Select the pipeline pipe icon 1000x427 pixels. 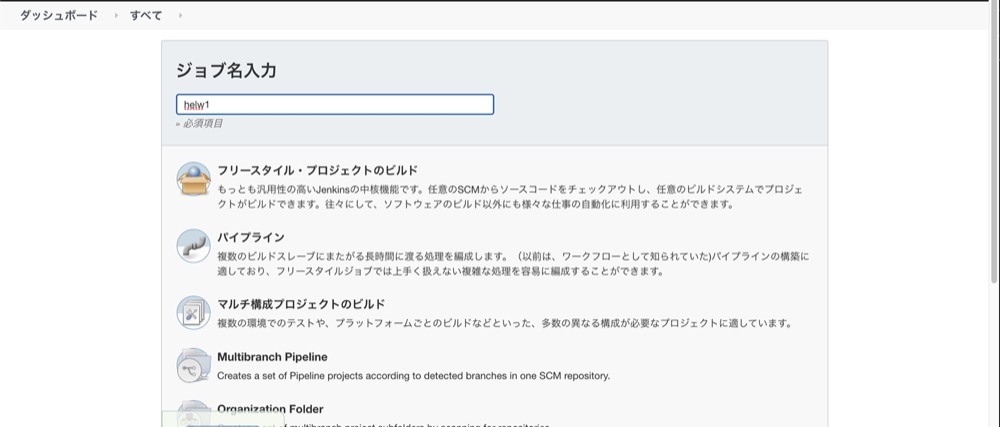(x=193, y=246)
